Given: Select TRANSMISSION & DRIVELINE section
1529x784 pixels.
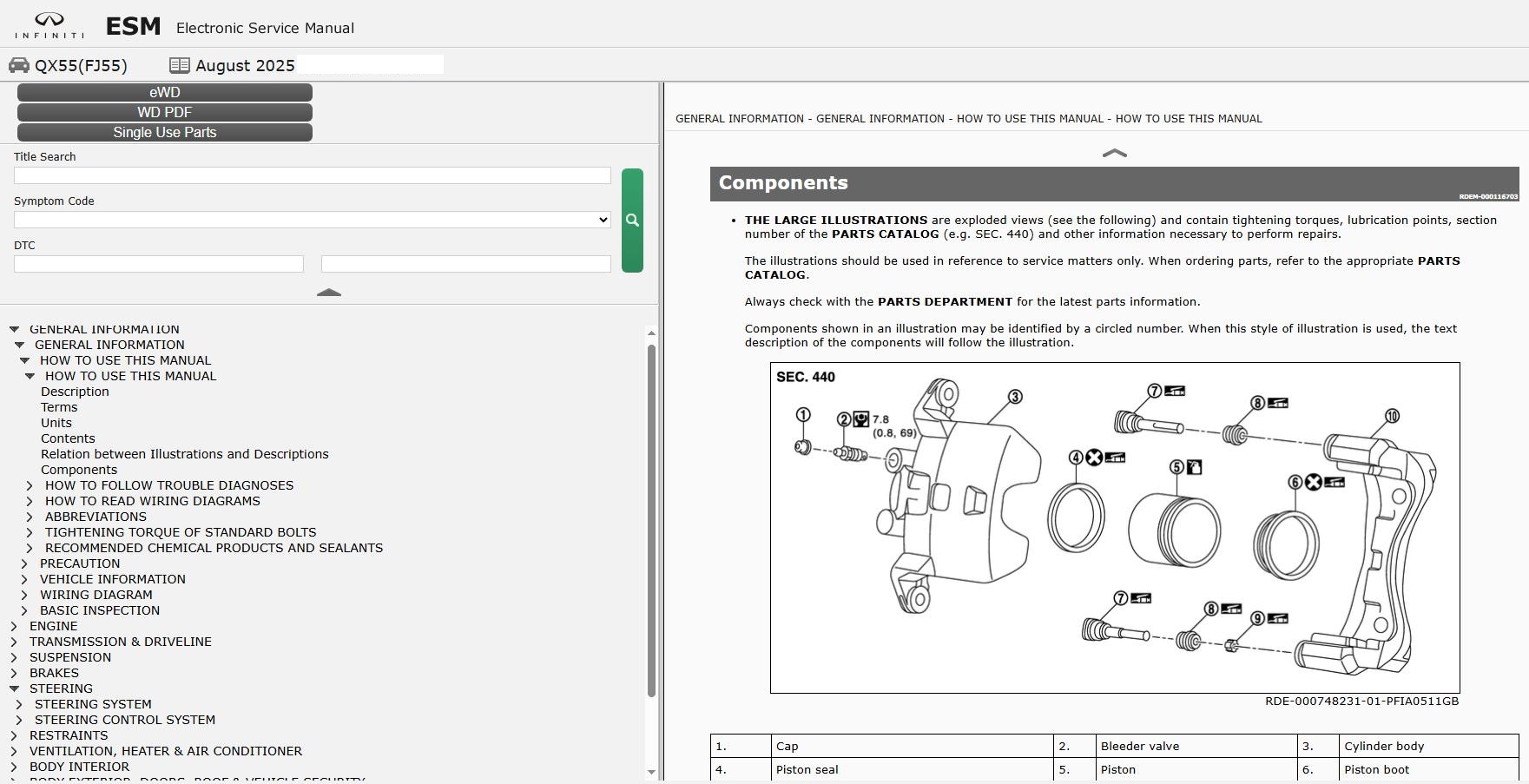Looking at the screenshot, I should coord(121,642).
